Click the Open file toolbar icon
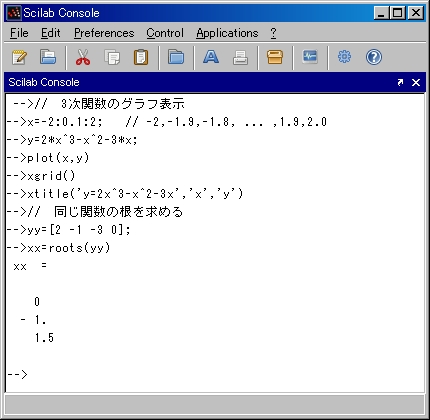The image size is (430, 420). [48, 57]
